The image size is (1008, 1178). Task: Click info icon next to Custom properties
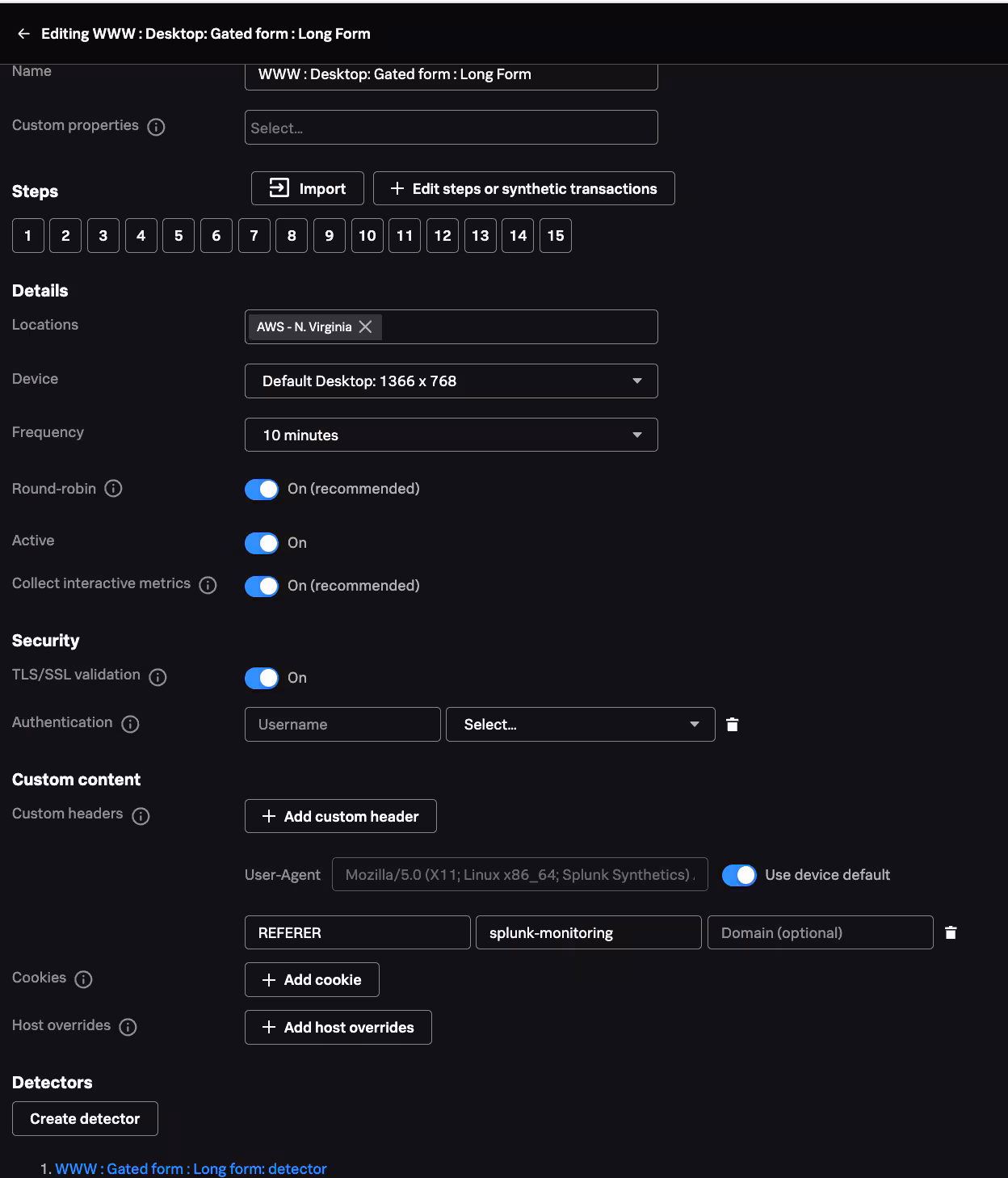(157, 127)
